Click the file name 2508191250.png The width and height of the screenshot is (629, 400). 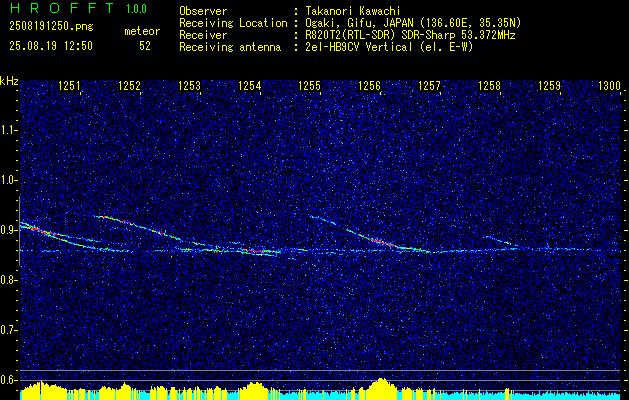pos(51,27)
